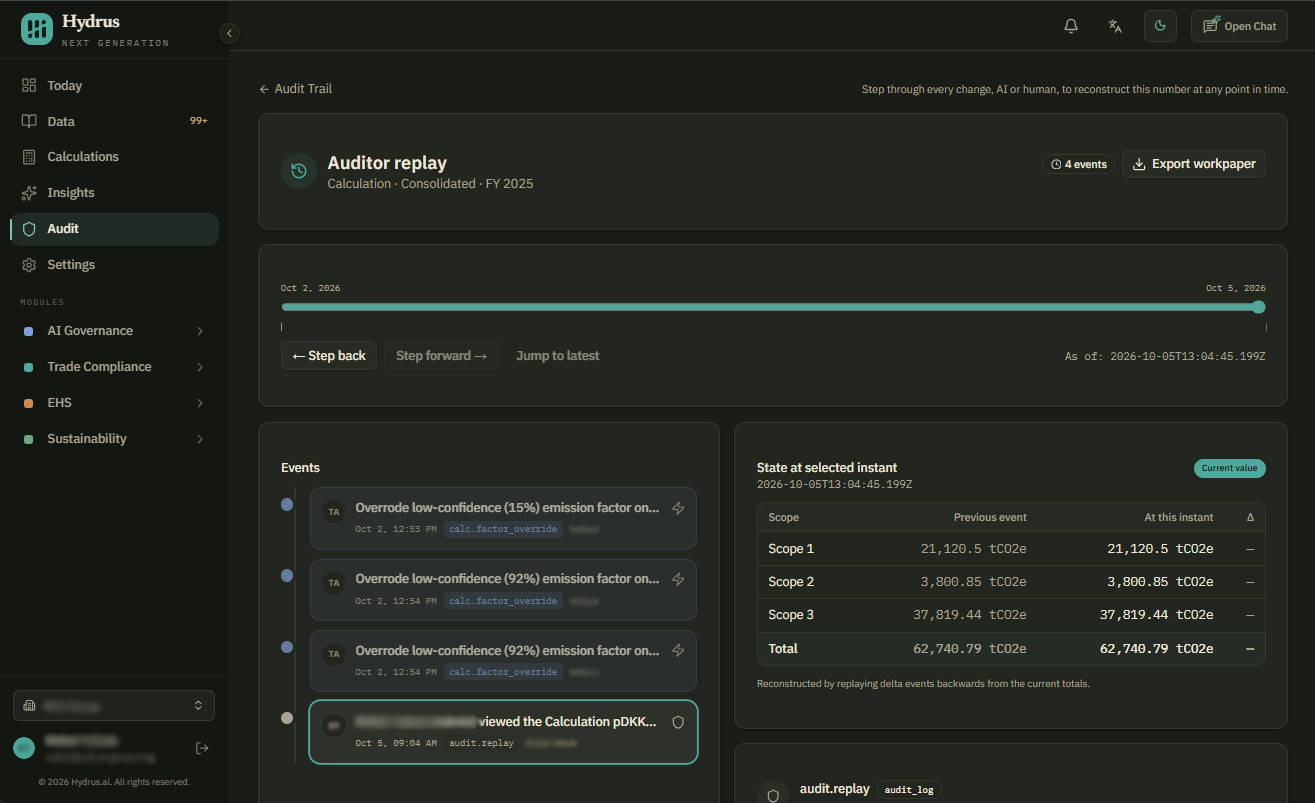Click the replay timeline slider handle

1259,307
